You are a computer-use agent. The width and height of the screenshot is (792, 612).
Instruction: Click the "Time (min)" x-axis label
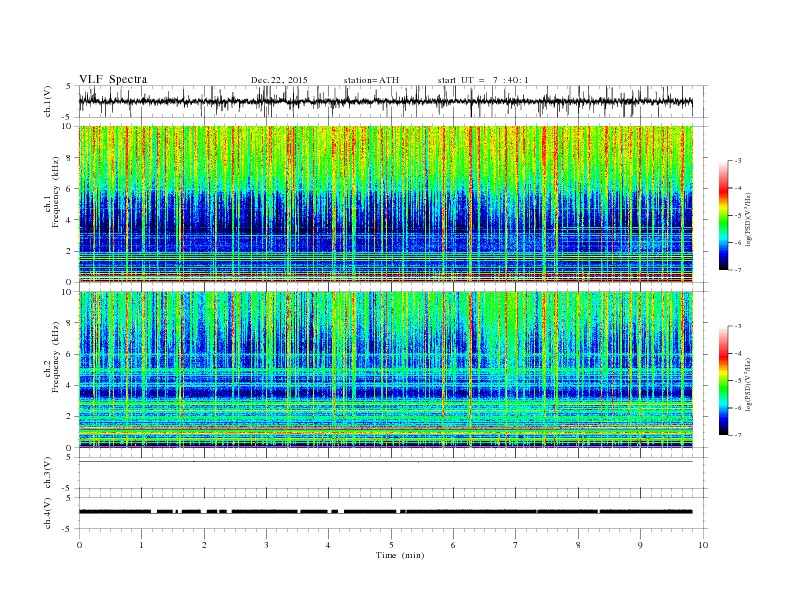click(x=400, y=555)
